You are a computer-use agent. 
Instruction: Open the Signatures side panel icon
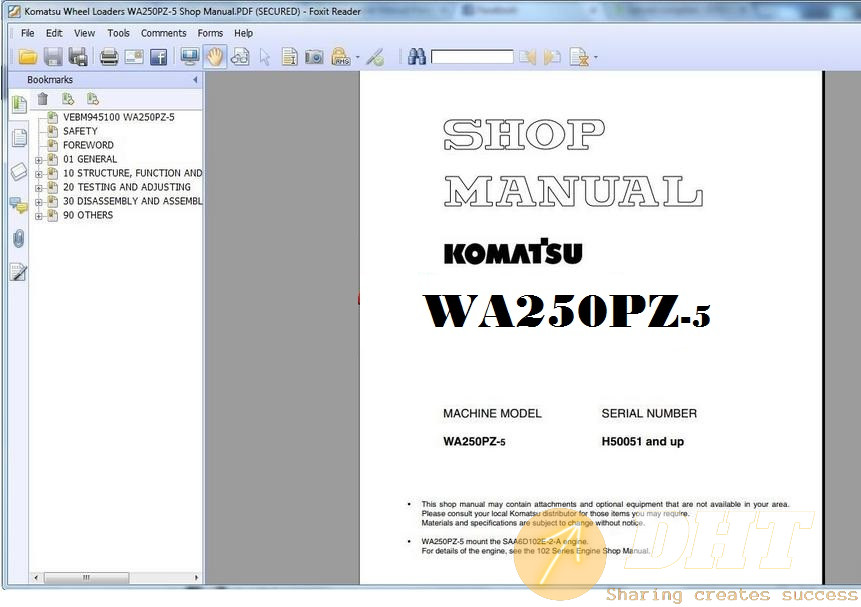[x=18, y=272]
